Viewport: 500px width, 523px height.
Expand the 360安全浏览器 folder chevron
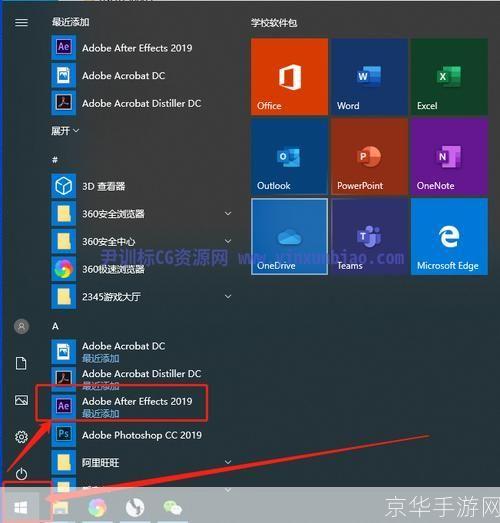click(228, 213)
